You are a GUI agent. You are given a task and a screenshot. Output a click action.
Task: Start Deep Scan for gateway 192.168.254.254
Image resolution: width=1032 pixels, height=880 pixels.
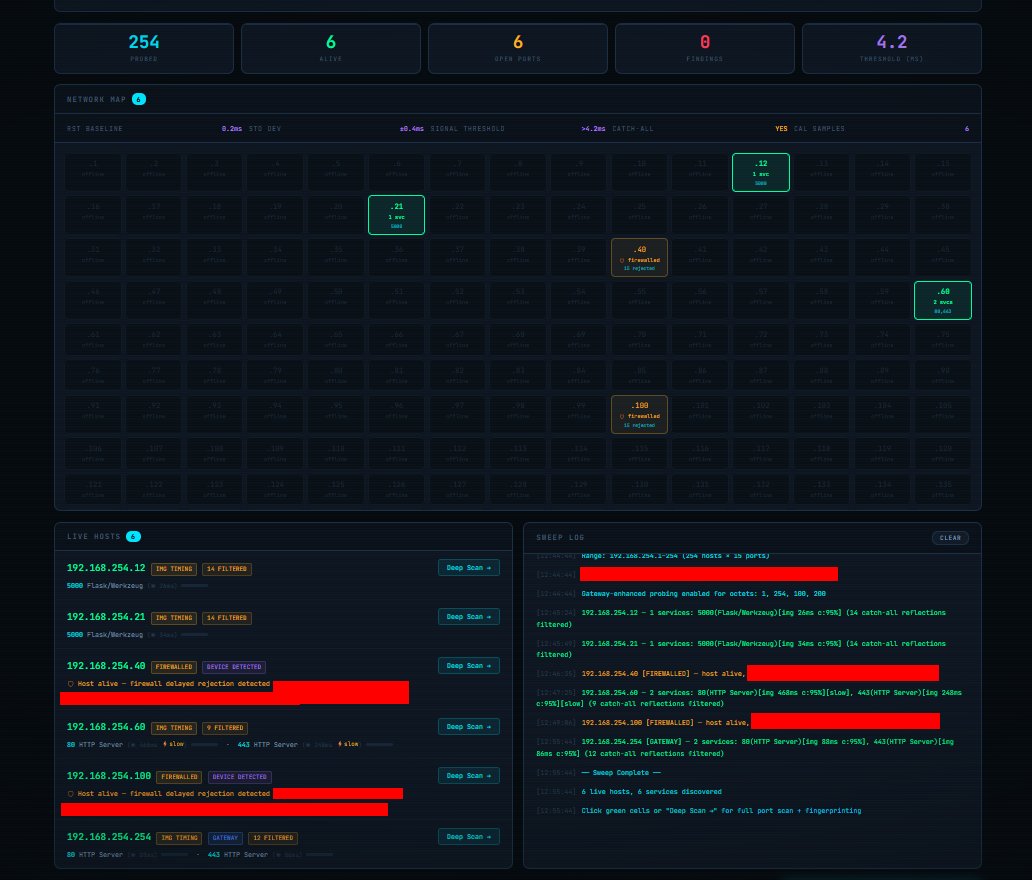[469, 837]
